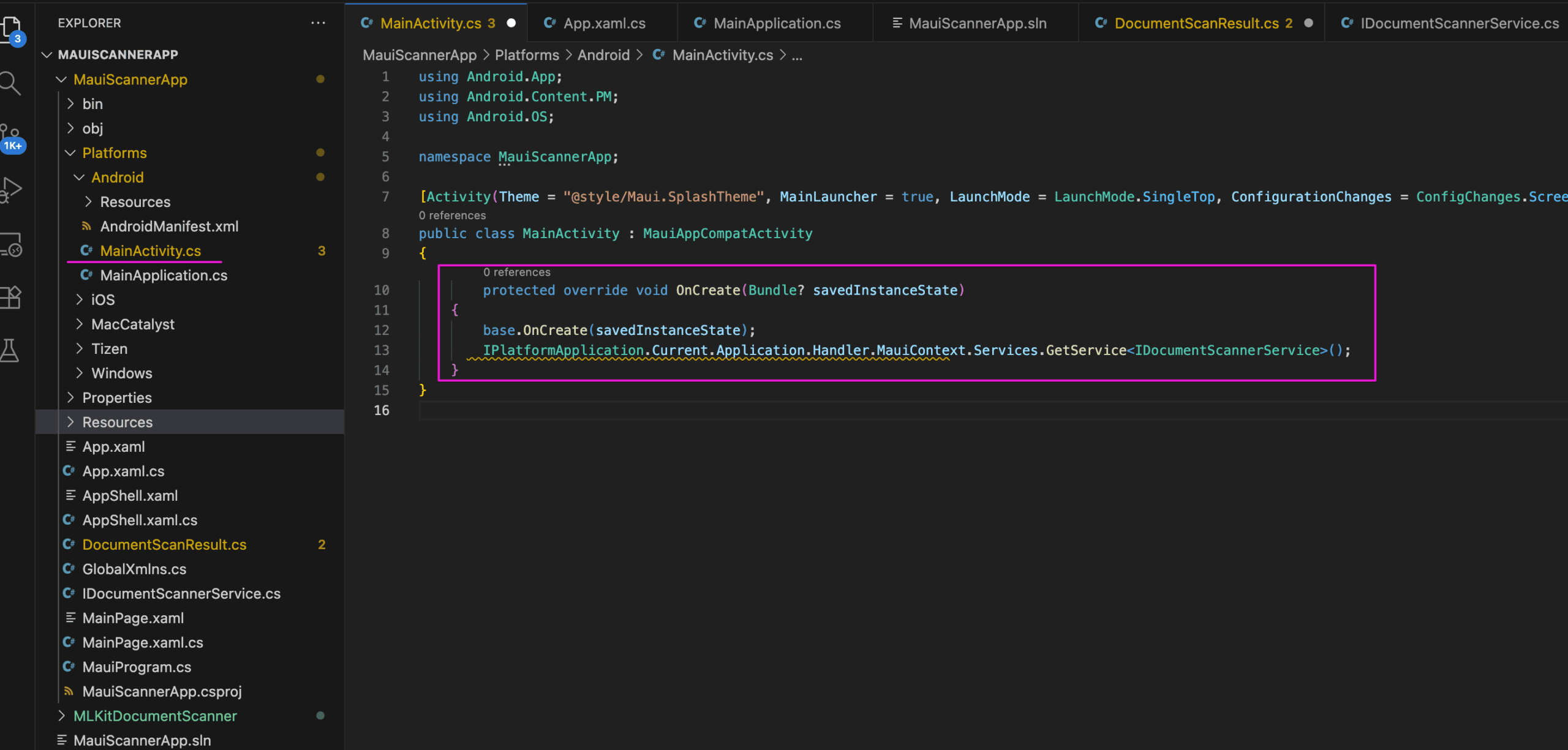Viewport: 1568px width, 750px height.
Task: Open the Run and Debug view
Action: point(12,190)
